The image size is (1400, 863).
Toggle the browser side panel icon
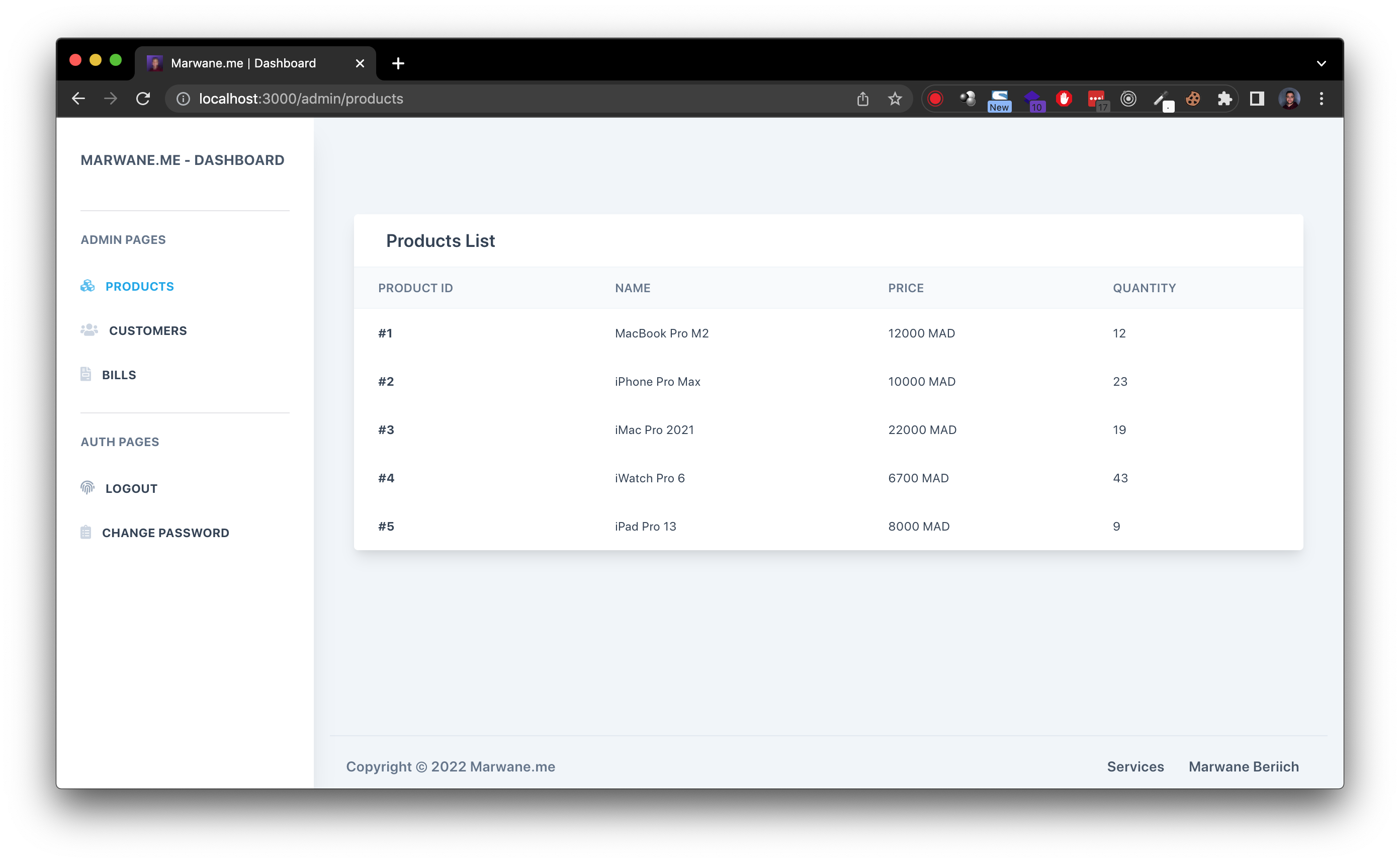[1256, 99]
